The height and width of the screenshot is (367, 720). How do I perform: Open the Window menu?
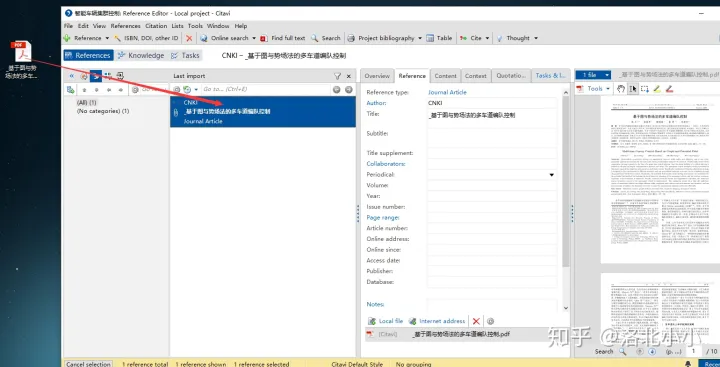click(218, 26)
